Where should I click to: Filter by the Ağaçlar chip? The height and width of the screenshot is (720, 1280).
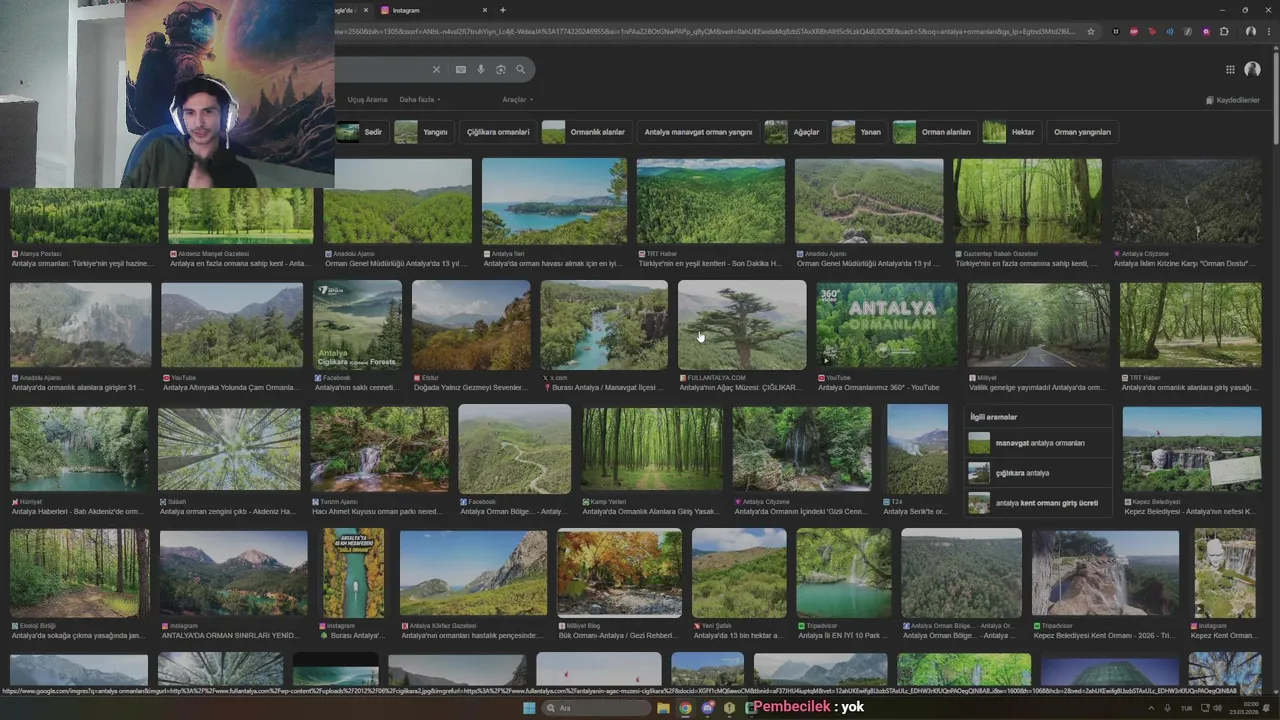point(794,132)
